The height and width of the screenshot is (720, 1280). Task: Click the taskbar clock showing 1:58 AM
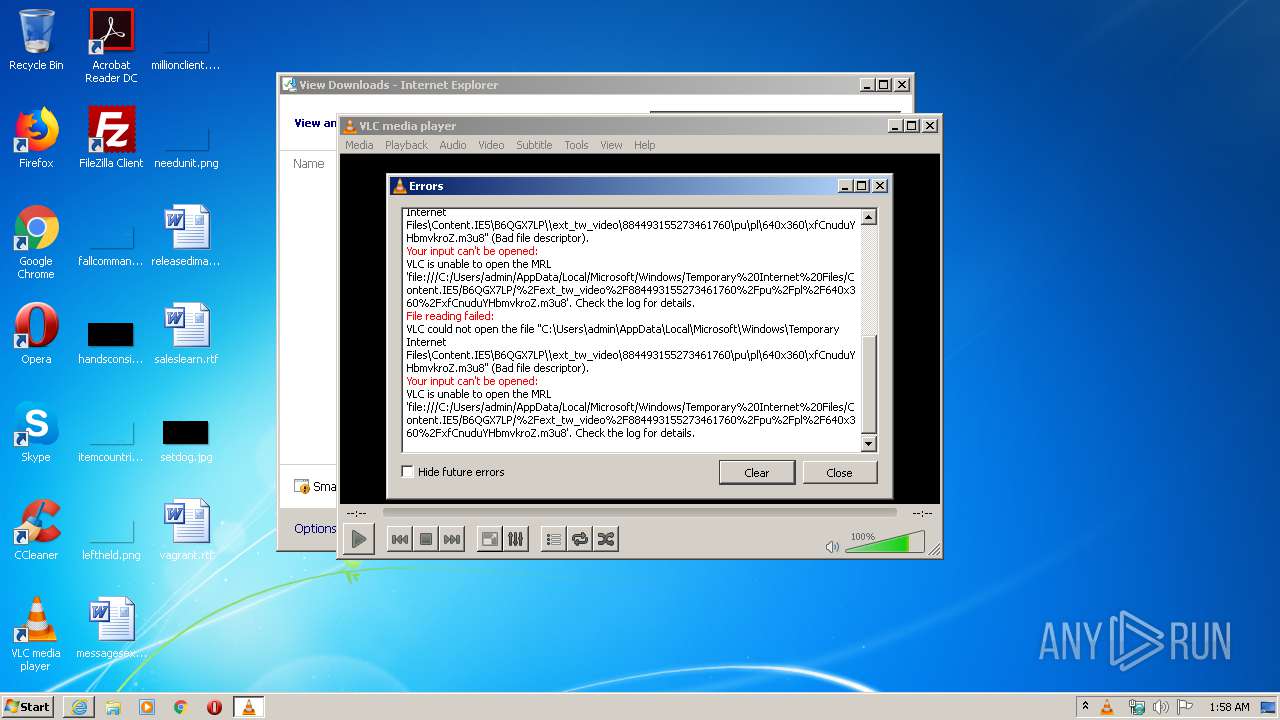pyautogui.click(x=1229, y=707)
